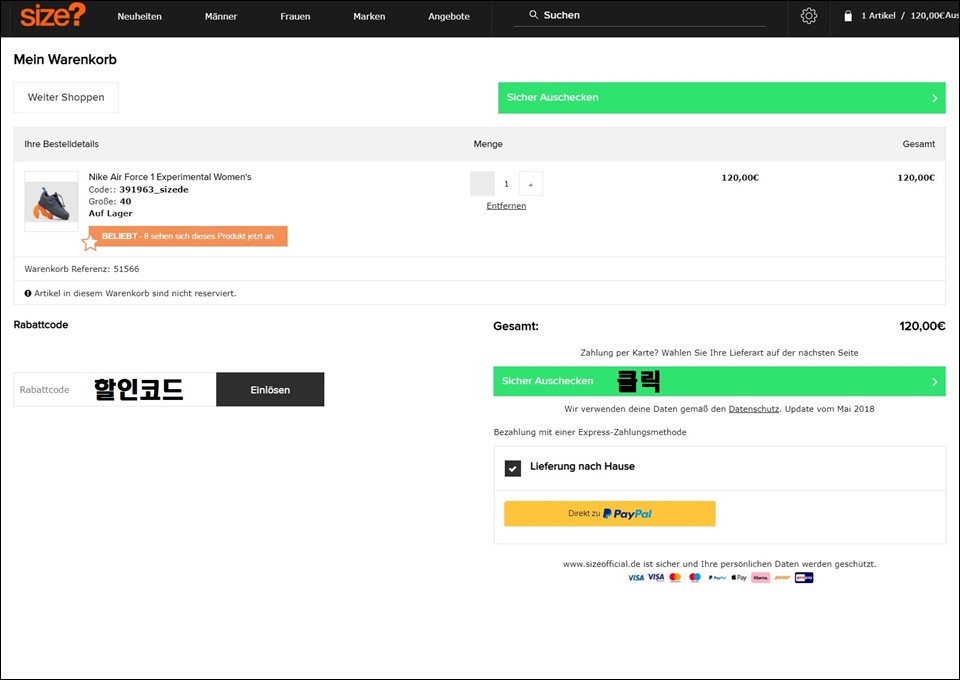
Task: Open the Frauen menu
Action: click(295, 17)
